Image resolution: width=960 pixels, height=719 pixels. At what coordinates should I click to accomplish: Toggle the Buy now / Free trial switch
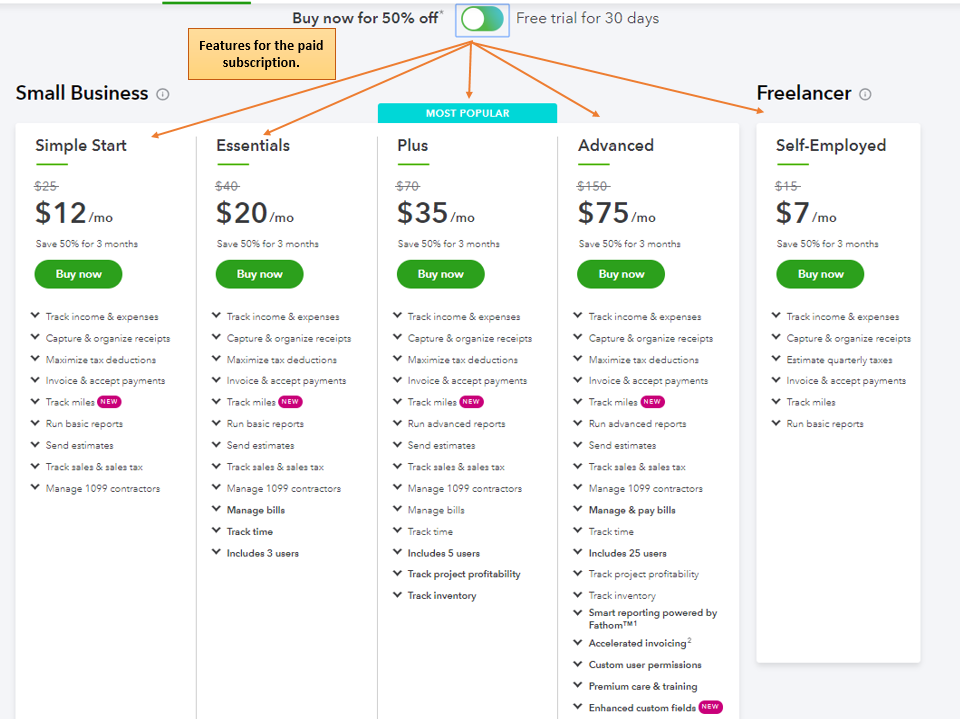tap(482, 19)
